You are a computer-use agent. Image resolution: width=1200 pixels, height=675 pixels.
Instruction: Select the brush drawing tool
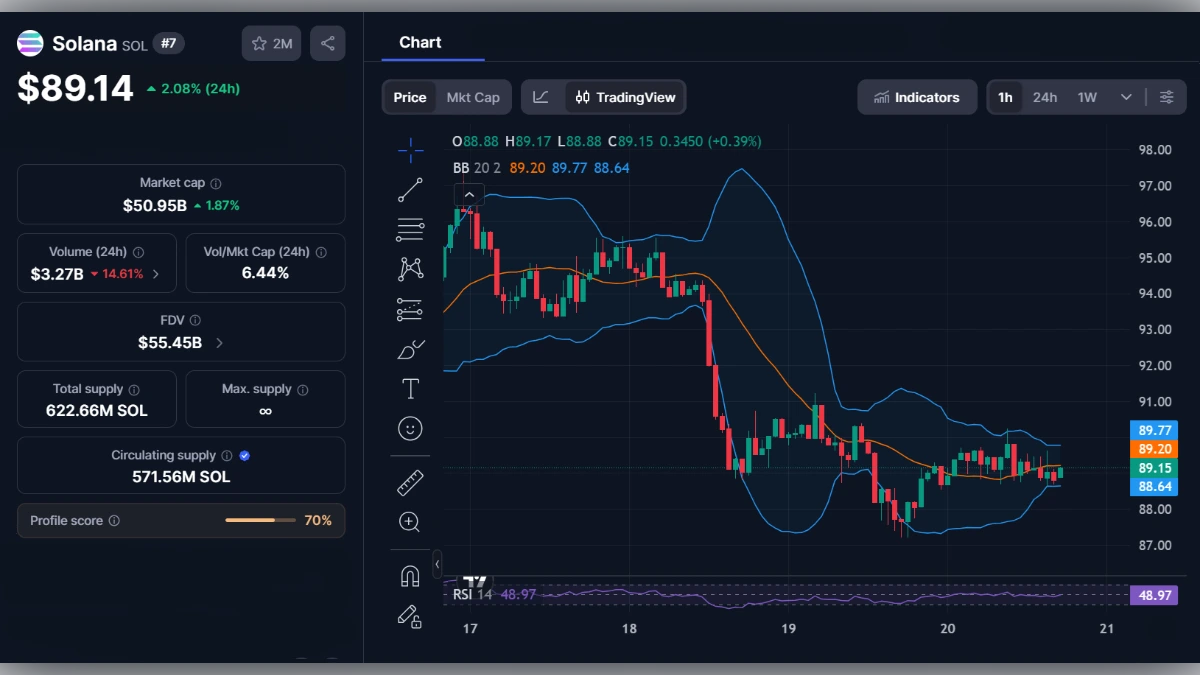click(x=410, y=348)
